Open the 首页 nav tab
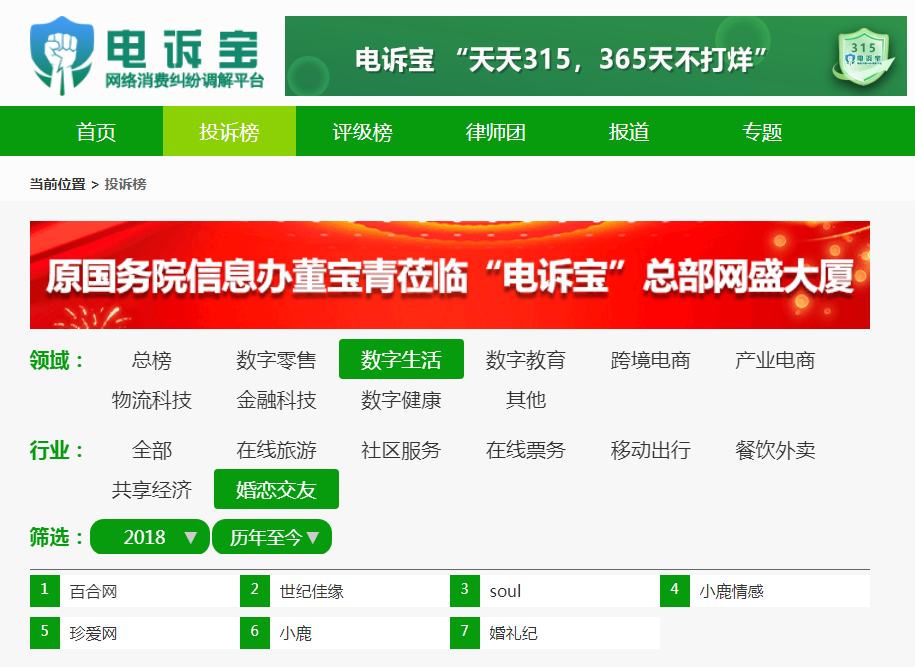This screenshot has height=667, width=915. click(x=96, y=131)
